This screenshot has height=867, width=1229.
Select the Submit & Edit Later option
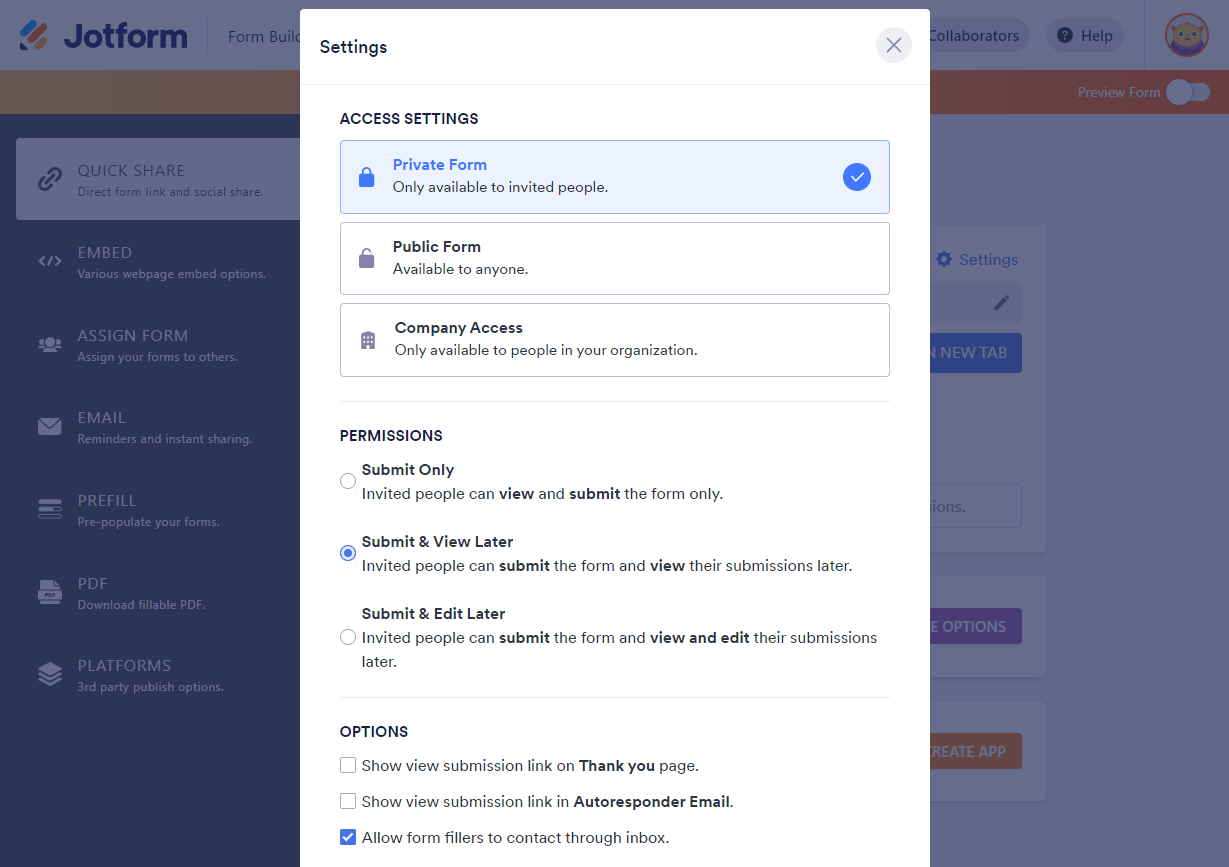pos(348,637)
